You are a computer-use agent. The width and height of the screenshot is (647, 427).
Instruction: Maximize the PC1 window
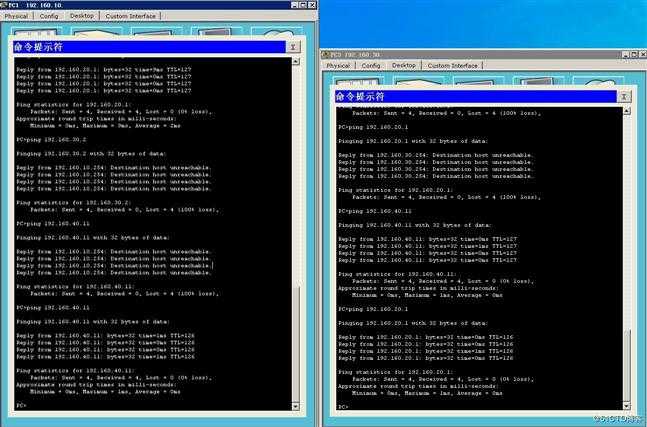[x=303, y=5]
